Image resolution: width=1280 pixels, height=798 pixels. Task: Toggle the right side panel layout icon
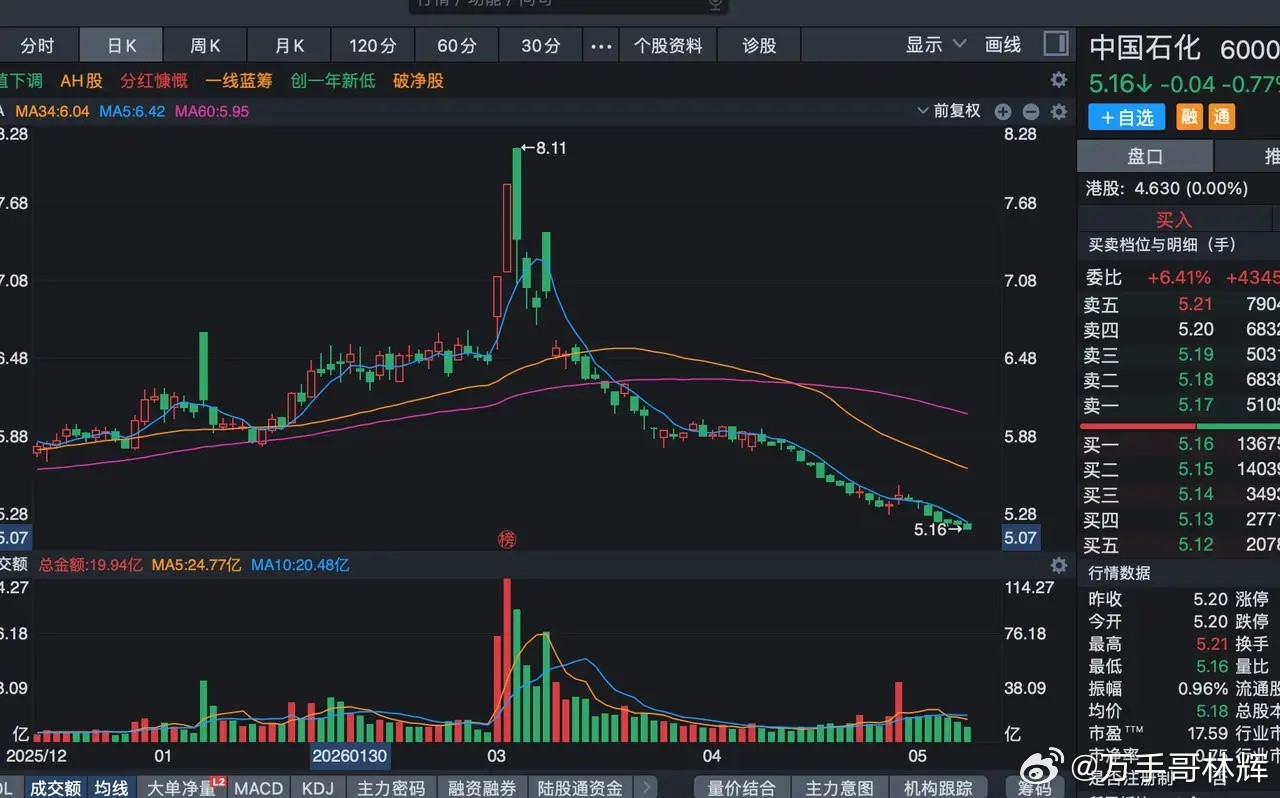[1055, 44]
